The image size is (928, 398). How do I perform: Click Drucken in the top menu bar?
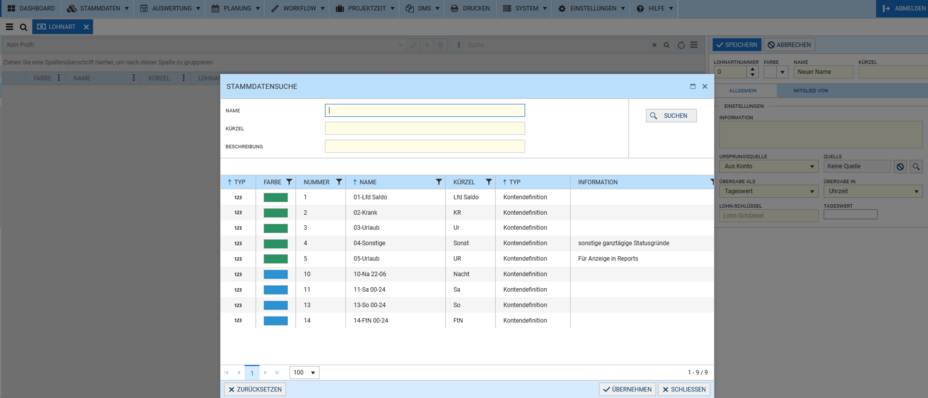tap(470, 9)
